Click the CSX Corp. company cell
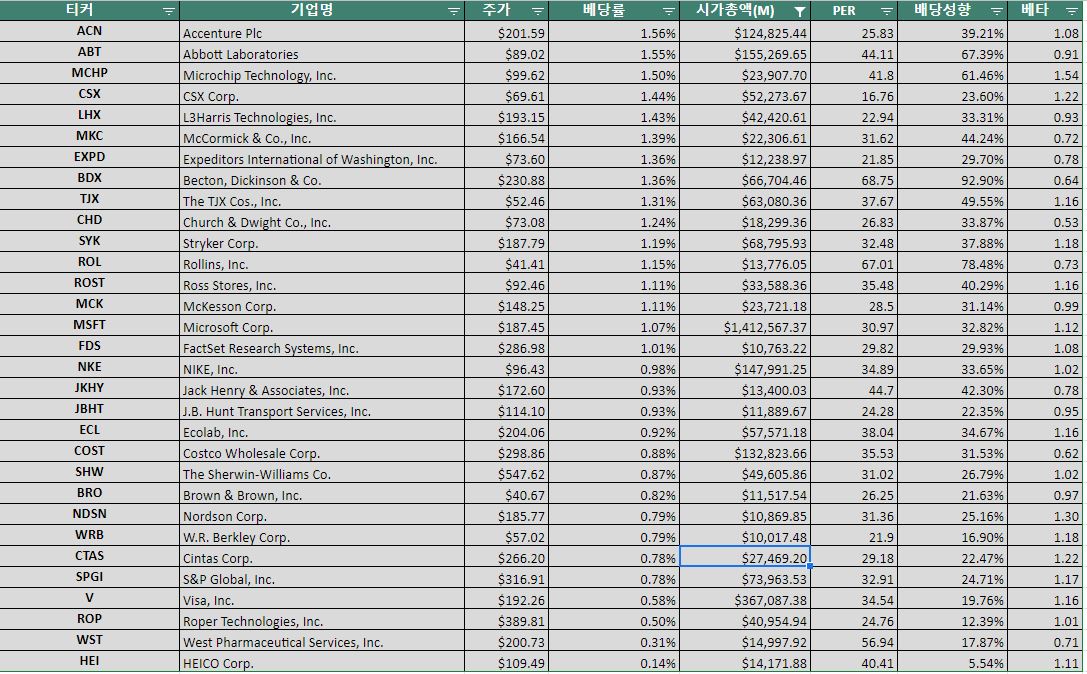1087x674 pixels. (322, 95)
